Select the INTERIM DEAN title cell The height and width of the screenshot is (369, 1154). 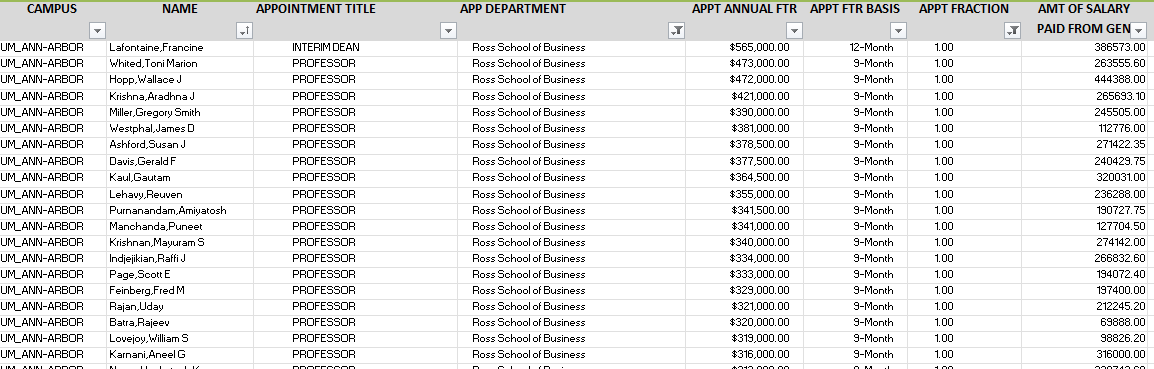[355, 48]
